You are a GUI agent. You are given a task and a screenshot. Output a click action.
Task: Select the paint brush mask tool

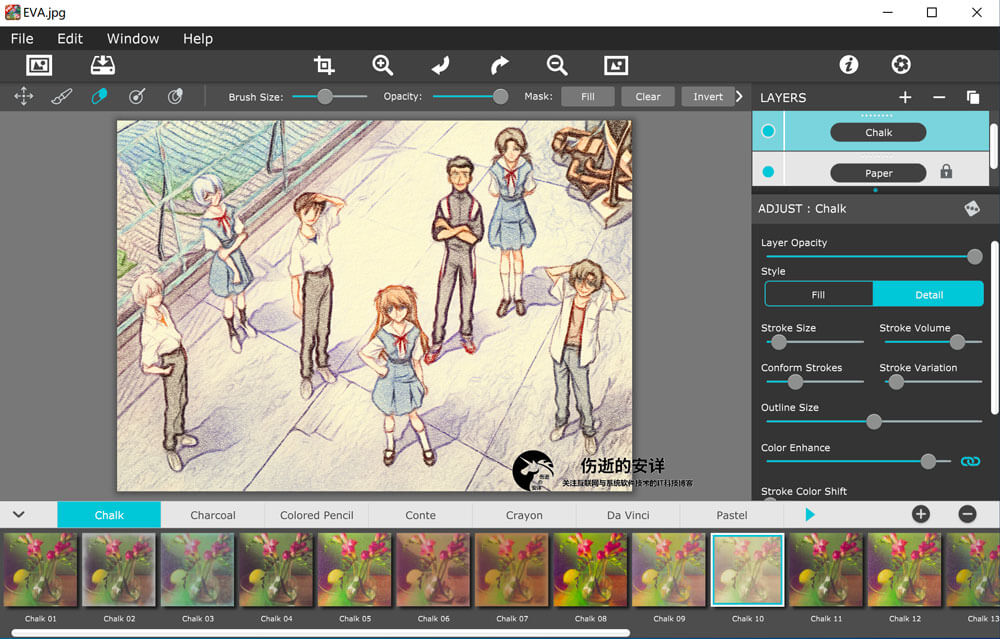pyautogui.click(x=62, y=96)
